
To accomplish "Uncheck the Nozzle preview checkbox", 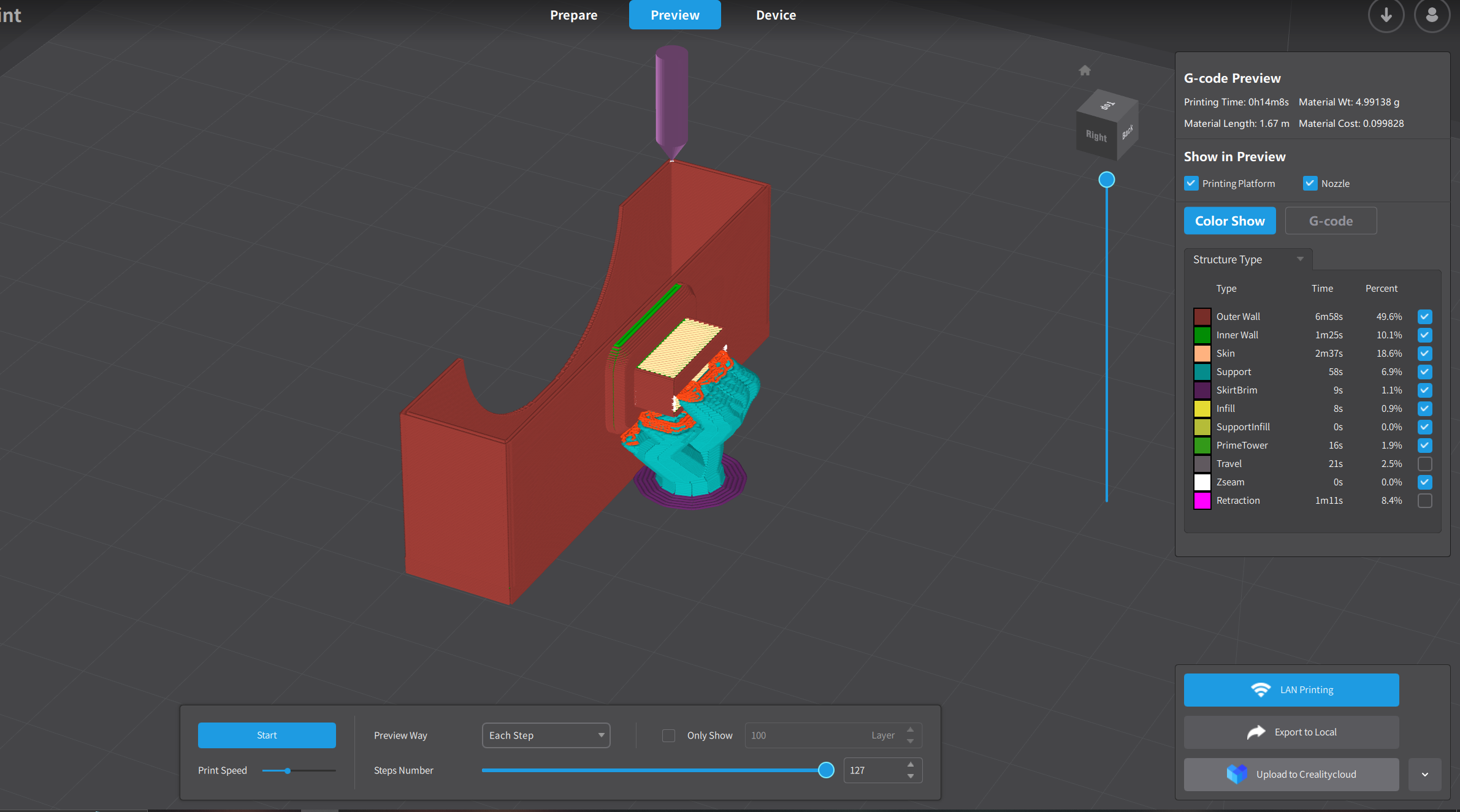I will coord(1310,183).
